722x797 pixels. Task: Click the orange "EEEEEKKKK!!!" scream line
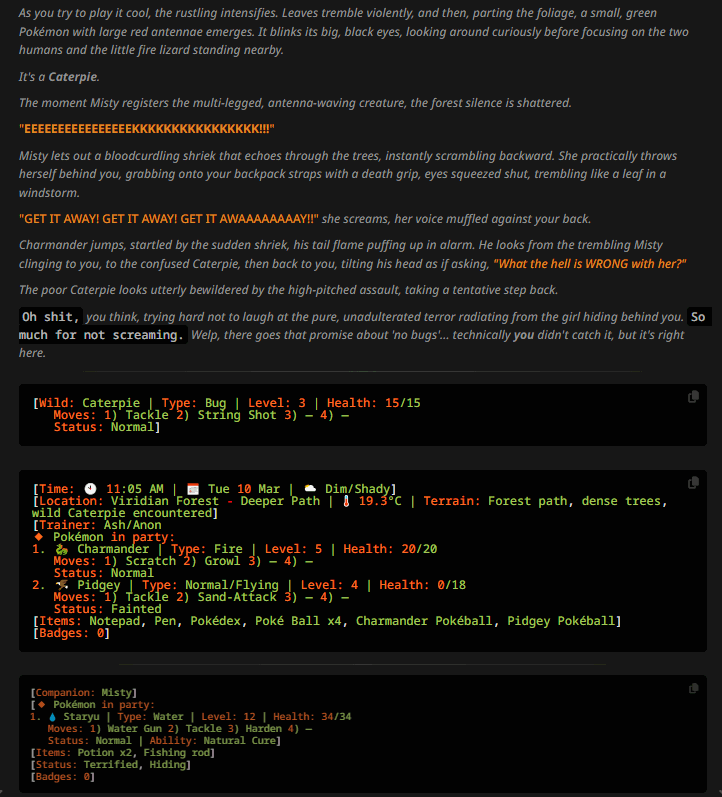[x=146, y=129]
